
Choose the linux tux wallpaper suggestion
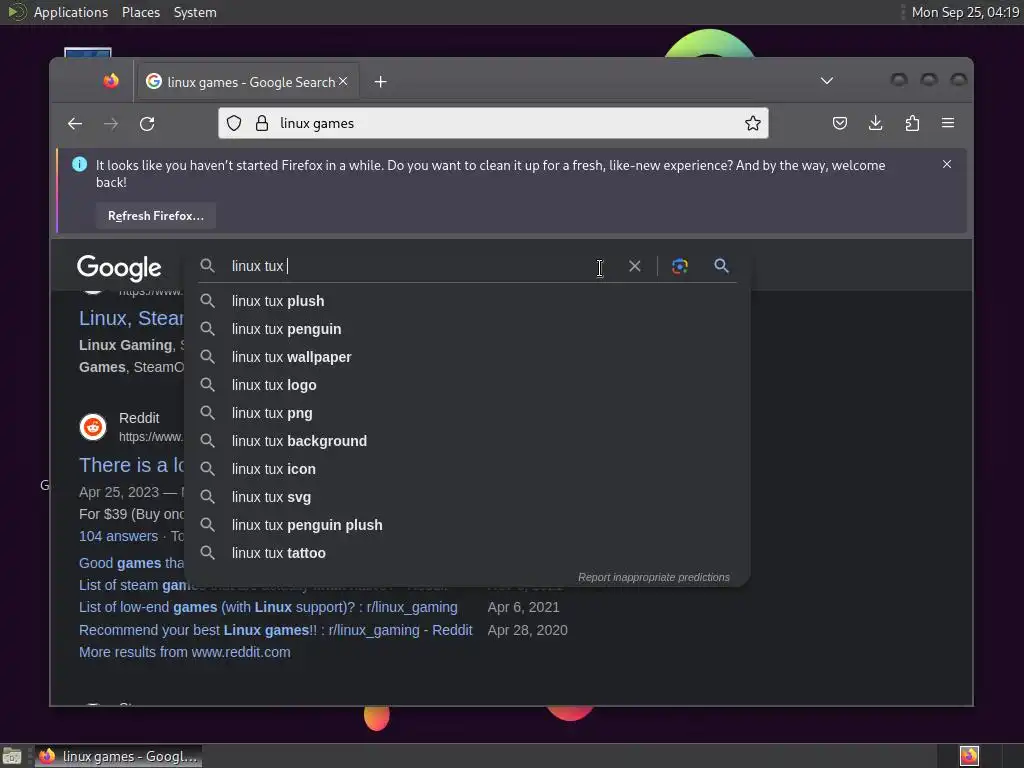click(467, 357)
